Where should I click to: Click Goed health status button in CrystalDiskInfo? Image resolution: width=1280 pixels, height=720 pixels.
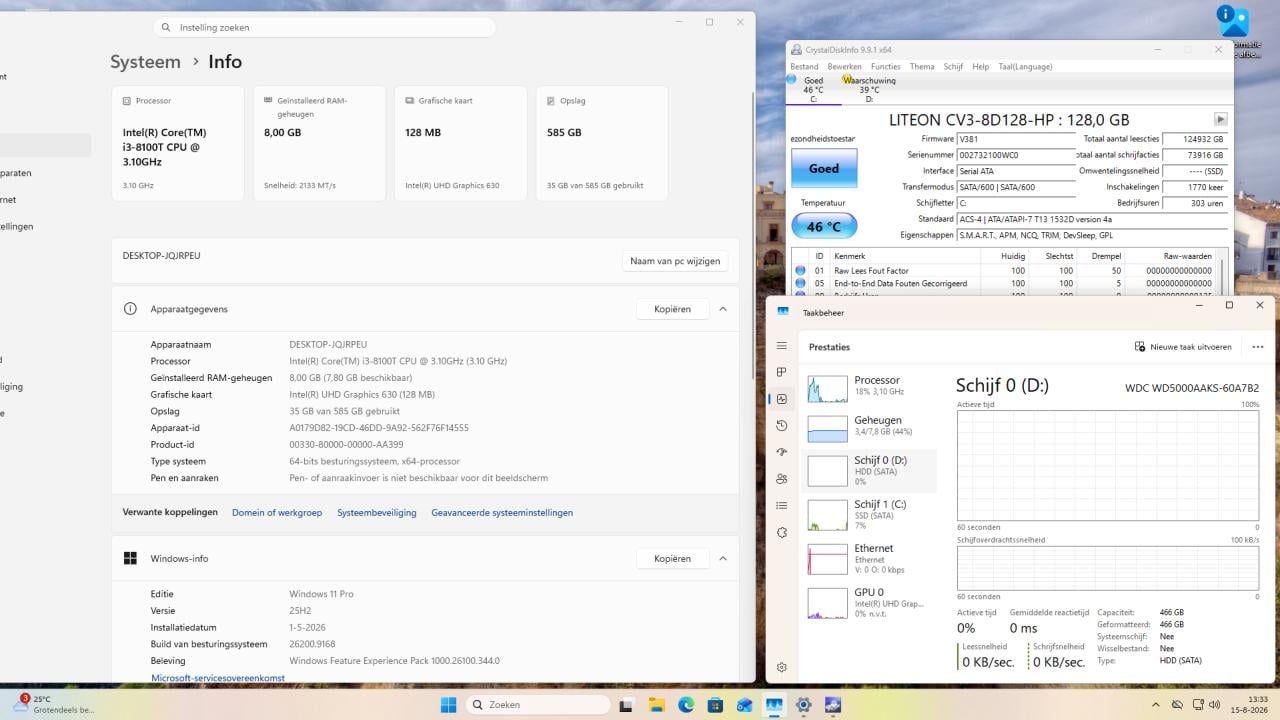click(x=824, y=168)
